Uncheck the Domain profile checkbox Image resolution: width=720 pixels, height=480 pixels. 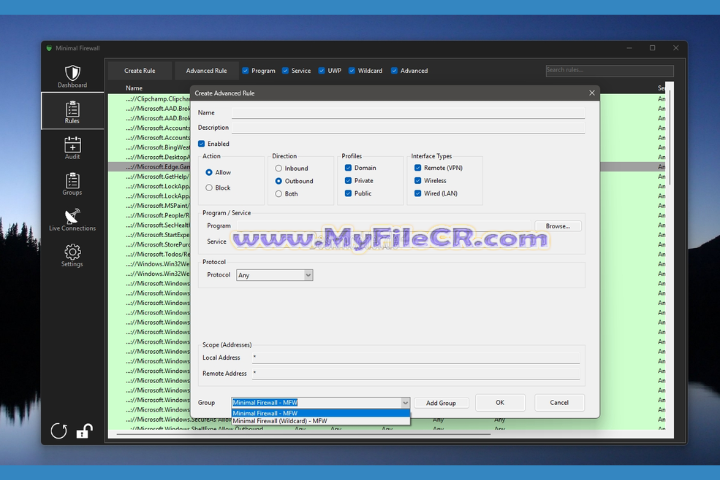(348, 168)
